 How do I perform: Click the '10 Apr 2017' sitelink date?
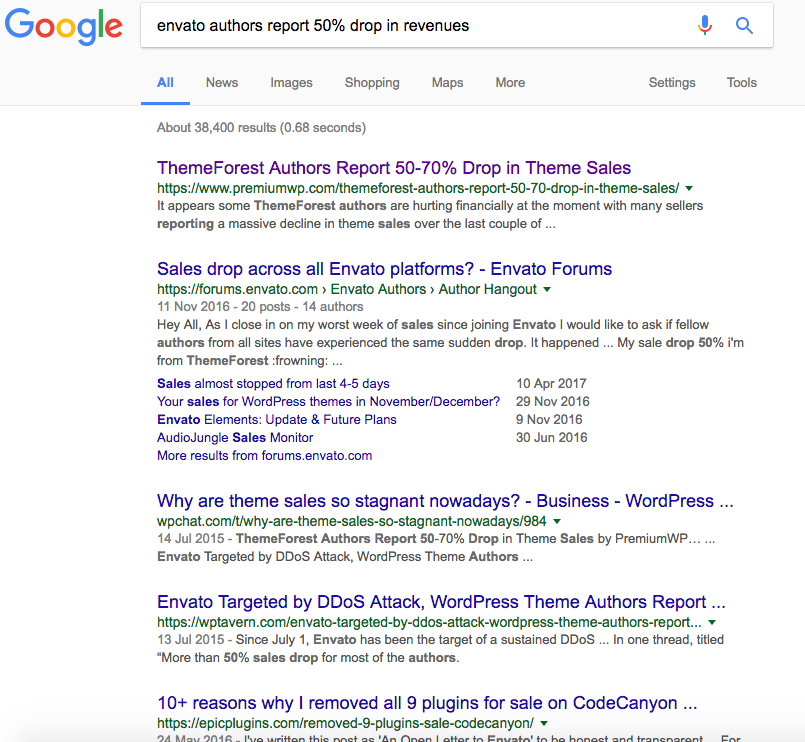click(x=551, y=384)
